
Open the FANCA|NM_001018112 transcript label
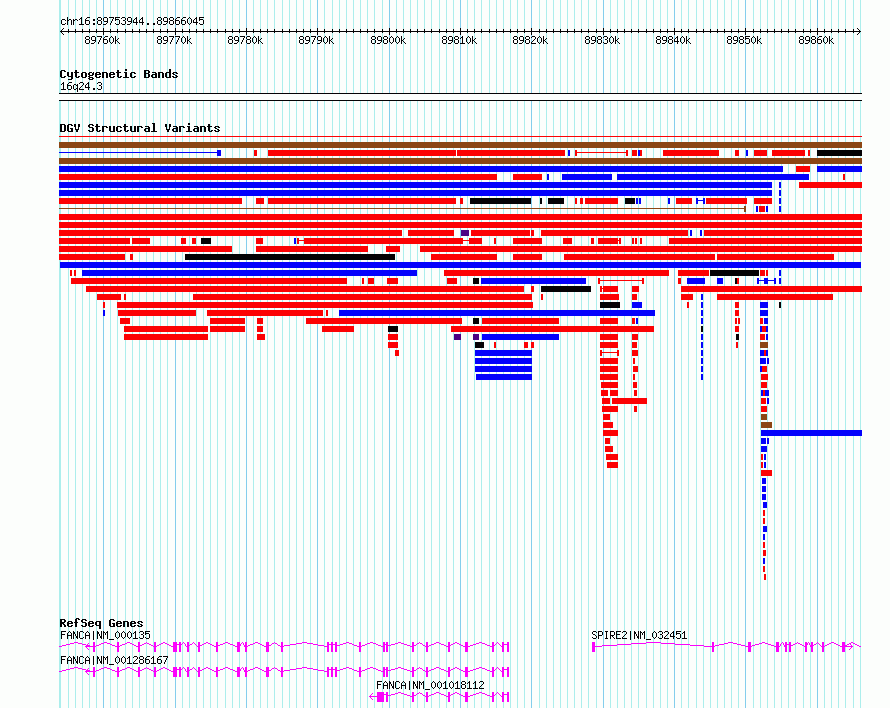[x=430, y=685]
